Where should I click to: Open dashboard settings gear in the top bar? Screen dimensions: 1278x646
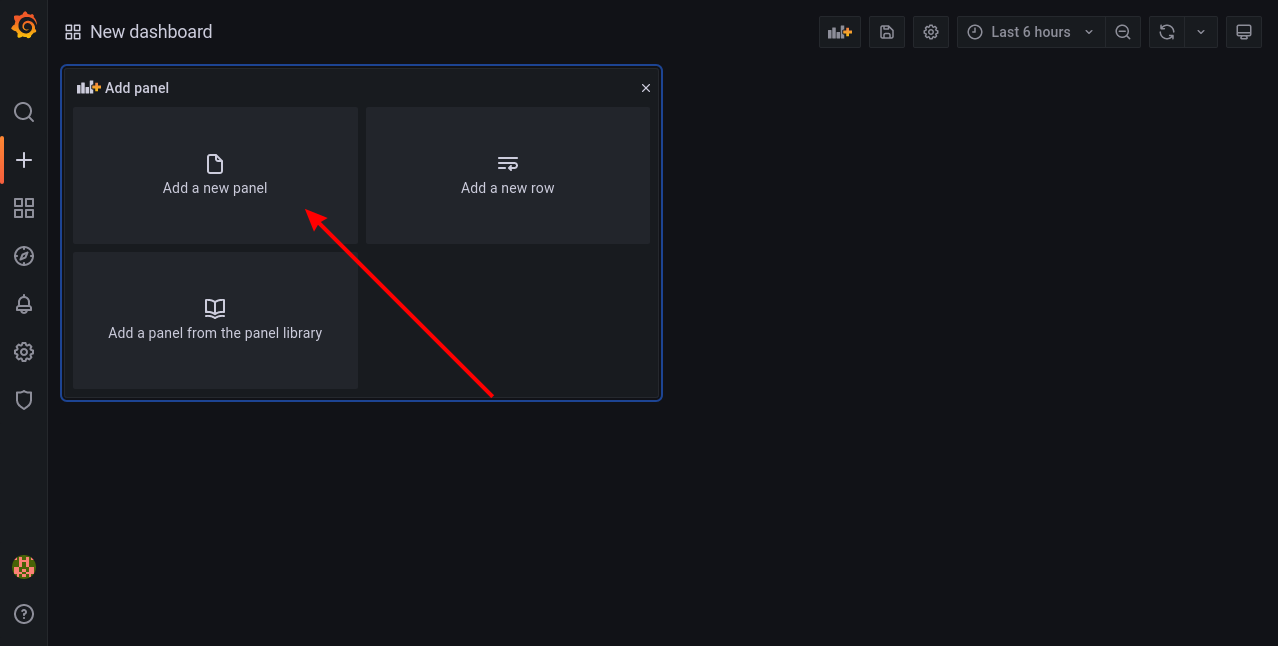pos(931,32)
